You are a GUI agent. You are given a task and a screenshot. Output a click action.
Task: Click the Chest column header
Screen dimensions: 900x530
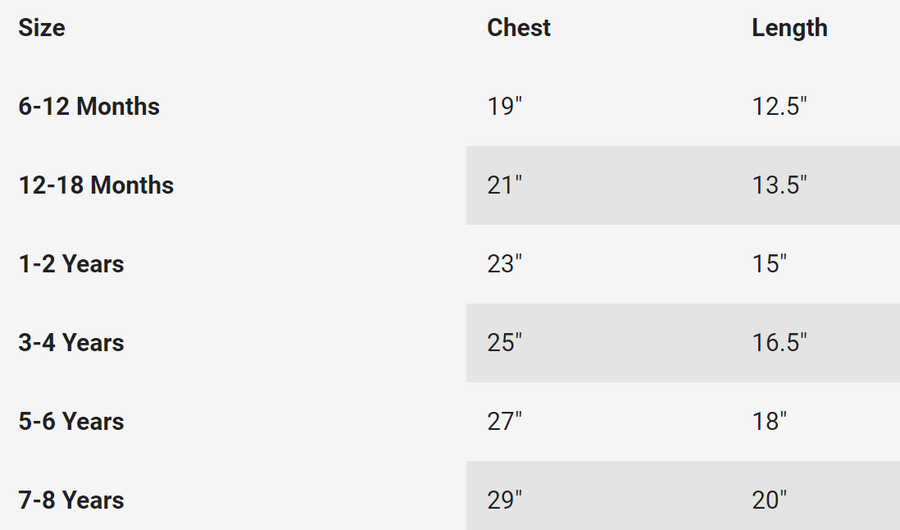519,28
